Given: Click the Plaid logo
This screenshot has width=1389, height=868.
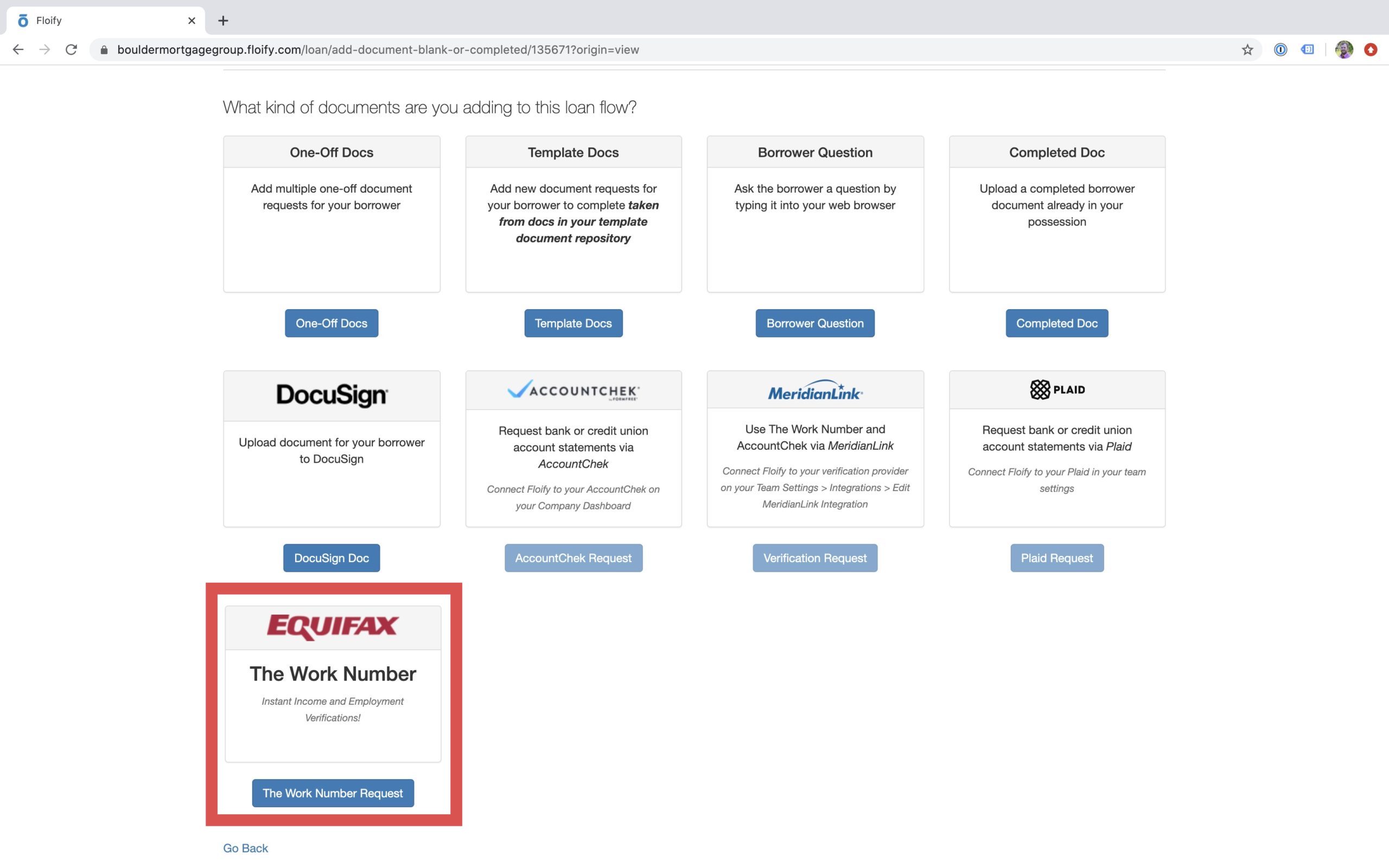Looking at the screenshot, I should click(x=1057, y=390).
